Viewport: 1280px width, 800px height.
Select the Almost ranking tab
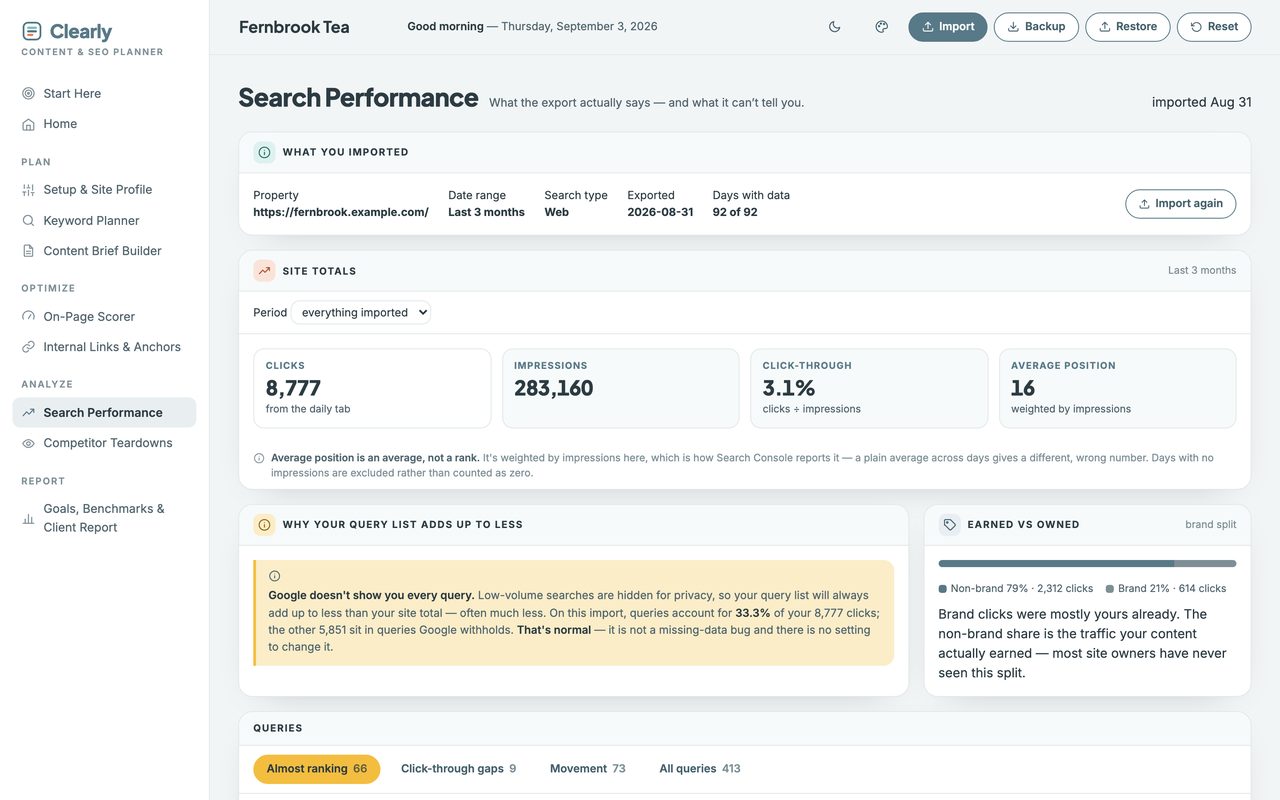point(317,769)
